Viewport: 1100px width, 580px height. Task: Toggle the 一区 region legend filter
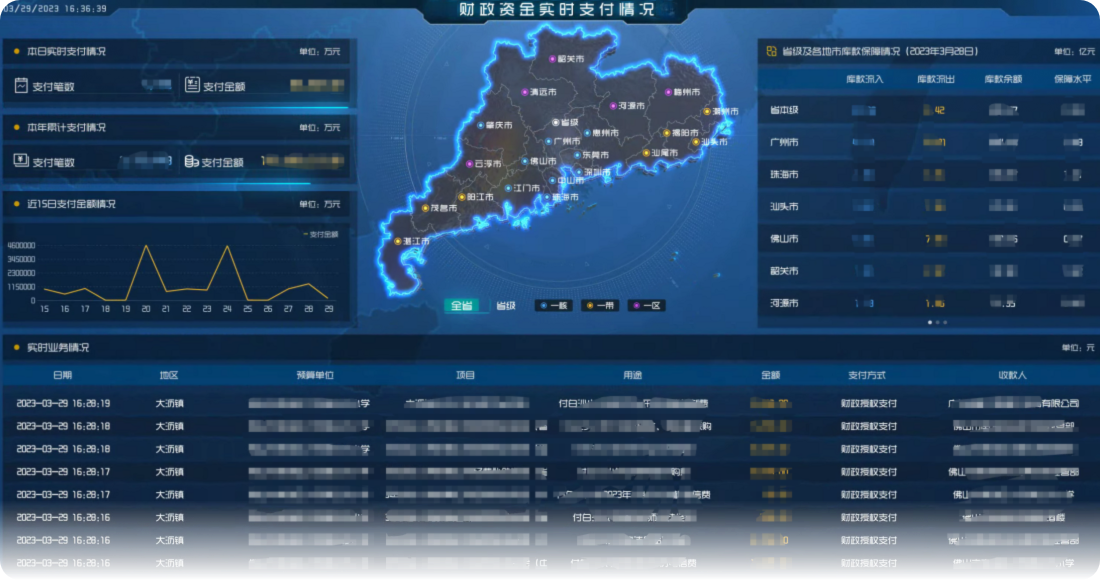[646, 306]
